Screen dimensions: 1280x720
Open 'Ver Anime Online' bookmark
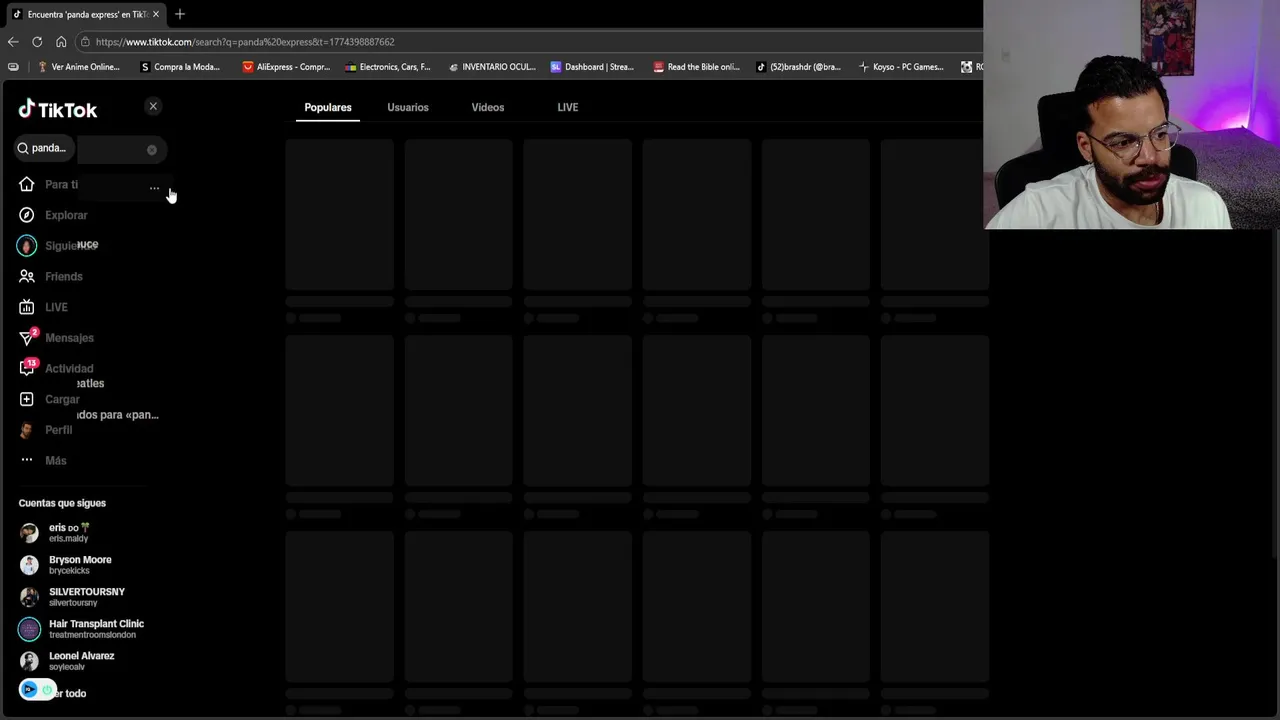78,67
